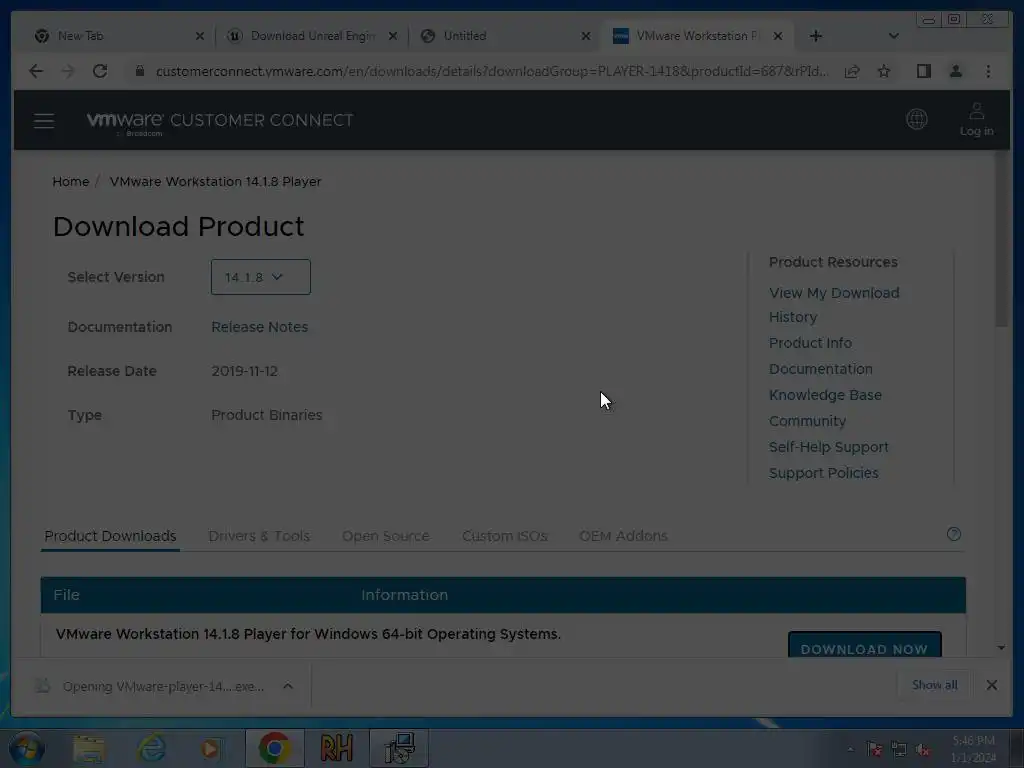Screen dimensions: 1024x768
Task: Open the Self-Help Support link
Action: [828, 447]
